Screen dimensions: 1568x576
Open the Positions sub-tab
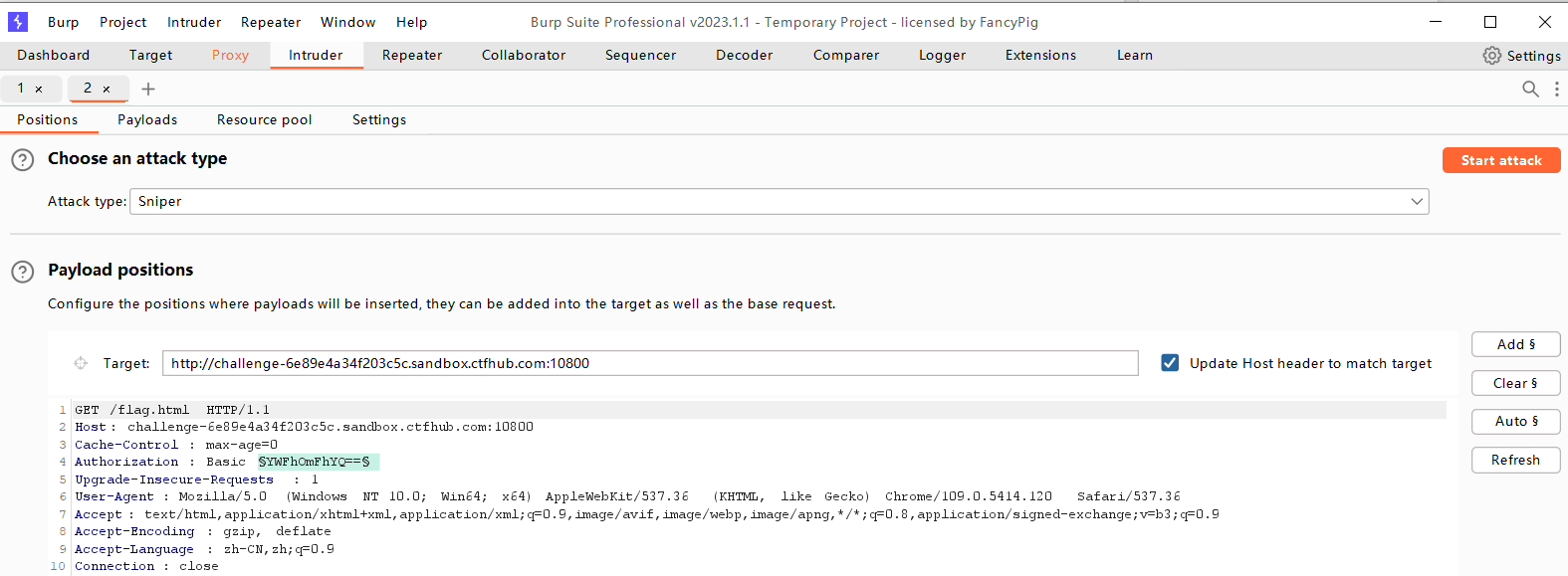pyautogui.click(x=48, y=120)
